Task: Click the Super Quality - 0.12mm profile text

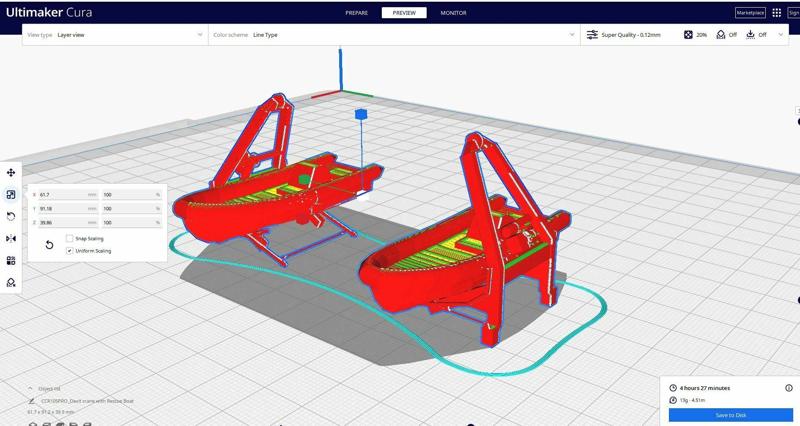Action: (631, 35)
